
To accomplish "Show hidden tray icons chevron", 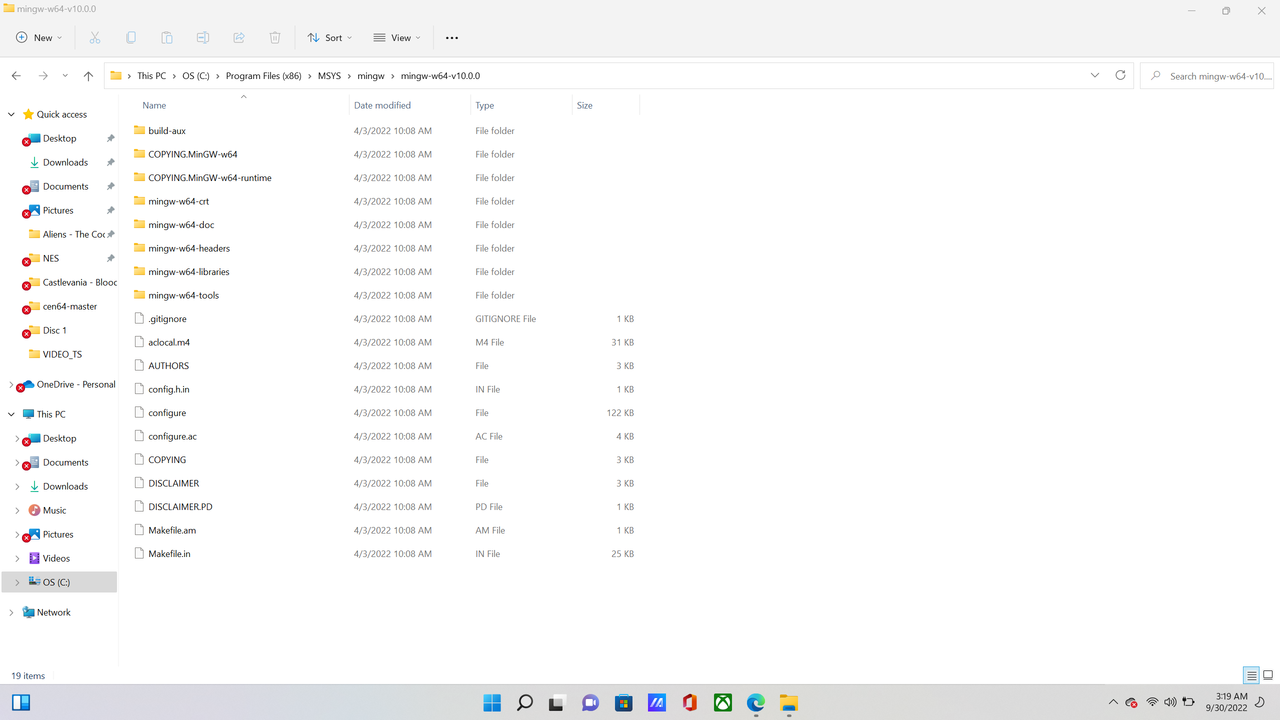I will pyautogui.click(x=1113, y=703).
